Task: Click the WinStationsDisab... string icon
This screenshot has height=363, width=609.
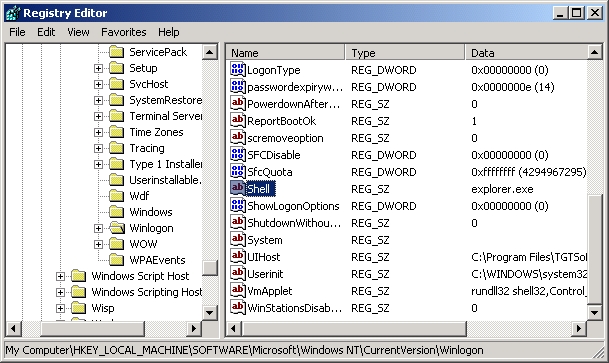Action: click(x=238, y=308)
